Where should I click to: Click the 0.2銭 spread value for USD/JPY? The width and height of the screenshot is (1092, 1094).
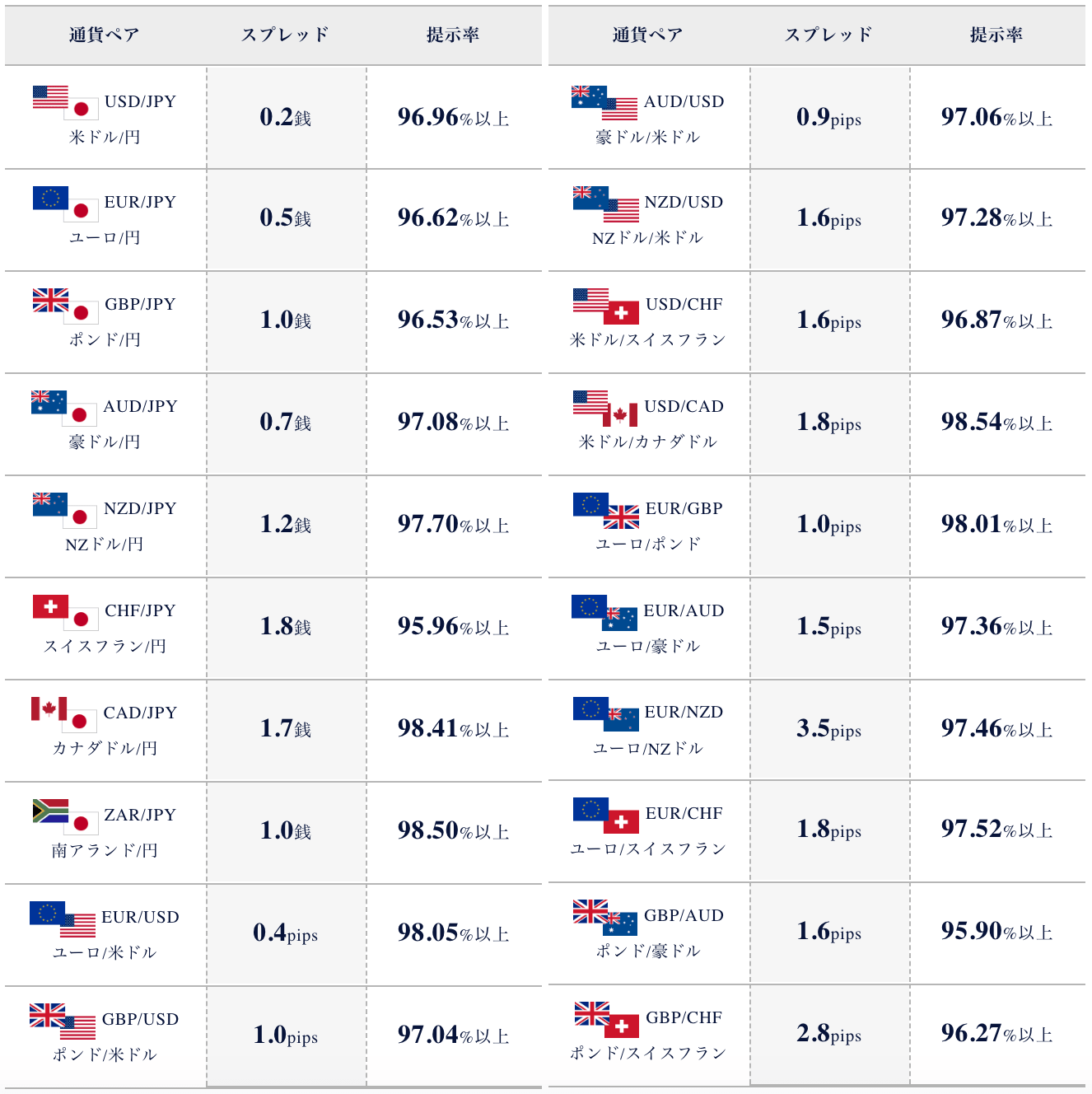tap(286, 117)
